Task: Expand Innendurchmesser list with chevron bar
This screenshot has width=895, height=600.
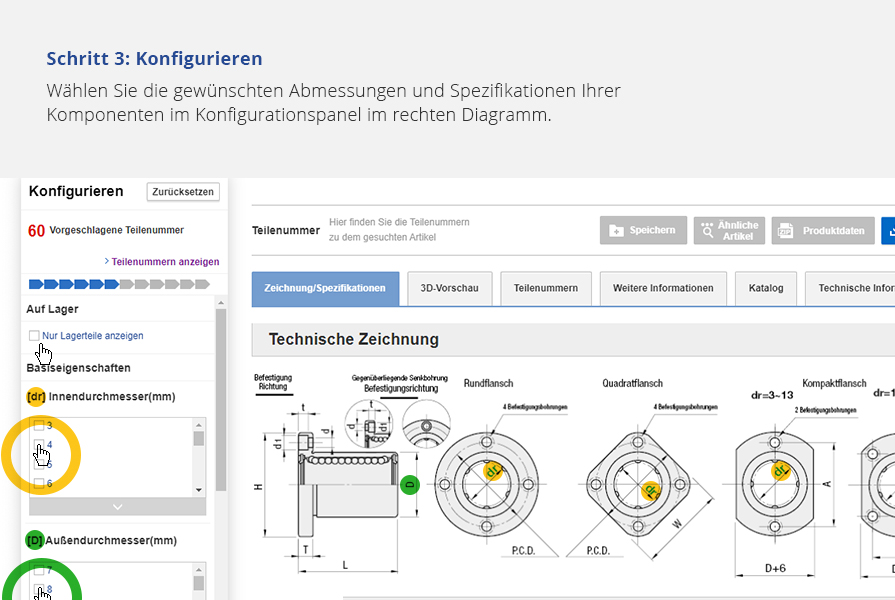Action: (x=117, y=507)
